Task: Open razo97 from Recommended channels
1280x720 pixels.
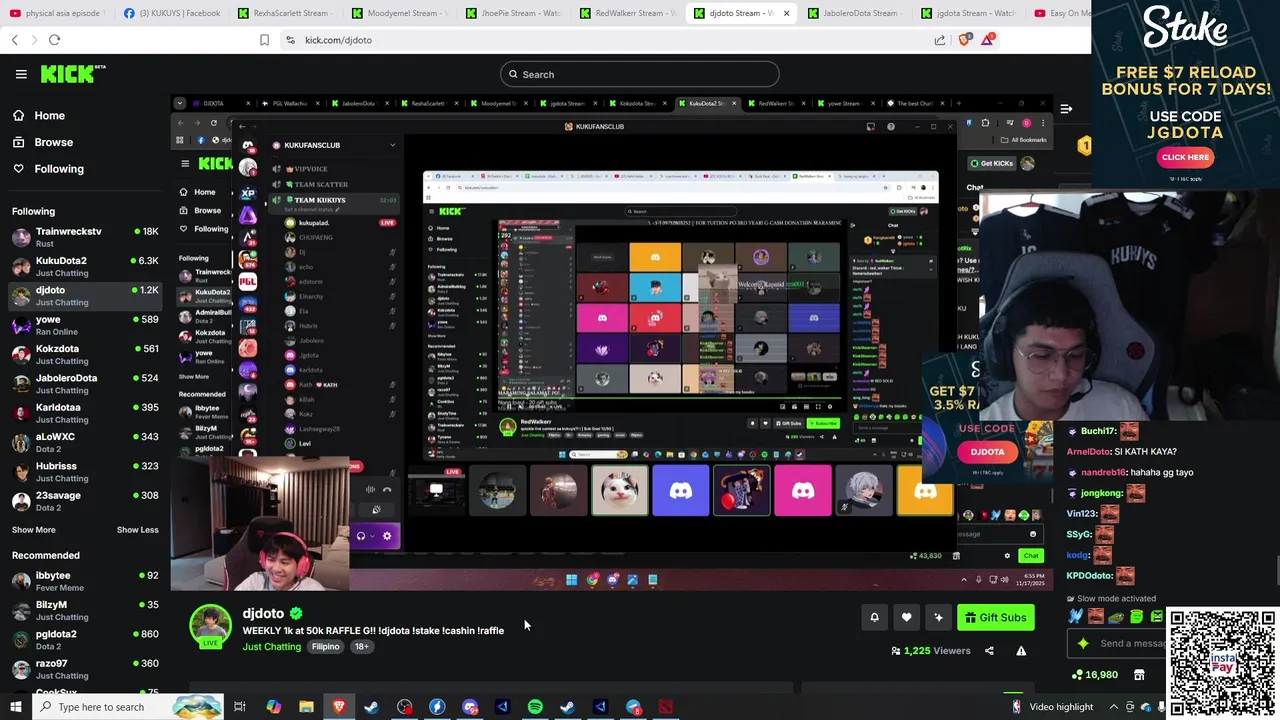Action: pyautogui.click(x=85, y=669)
